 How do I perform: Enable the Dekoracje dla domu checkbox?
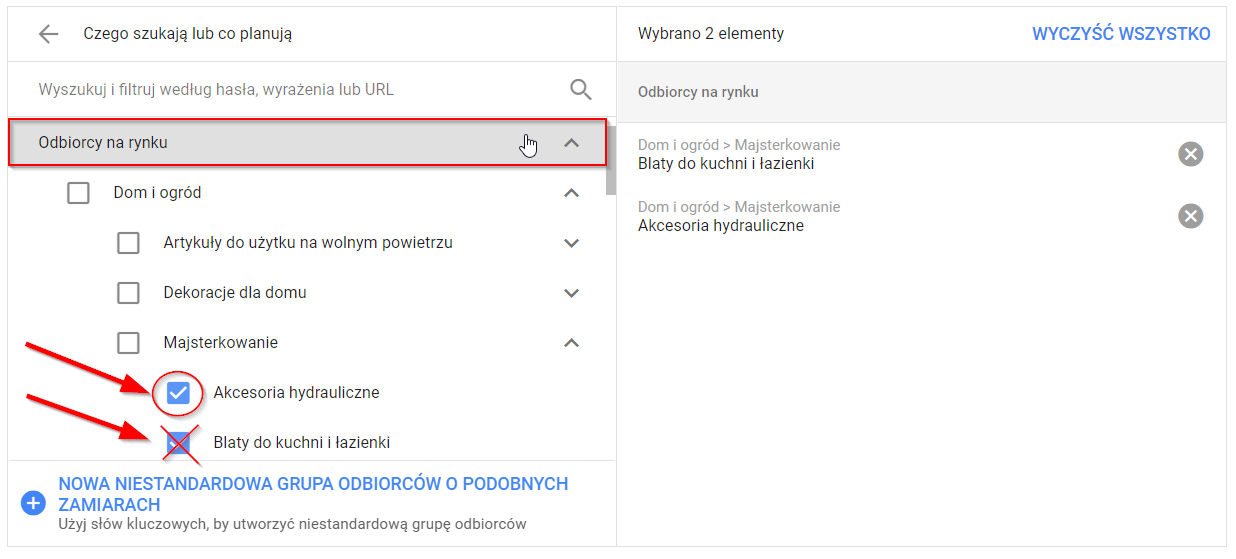pos(128,293)
